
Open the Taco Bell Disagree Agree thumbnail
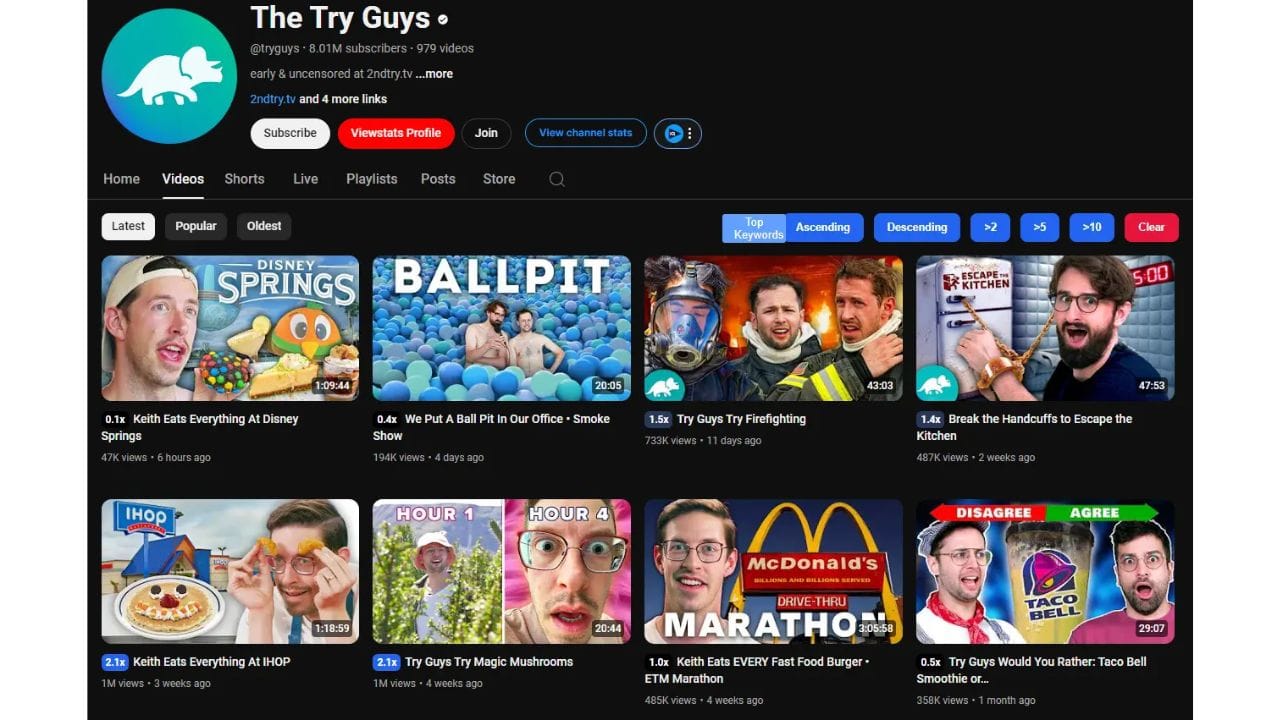point(1045,571)
